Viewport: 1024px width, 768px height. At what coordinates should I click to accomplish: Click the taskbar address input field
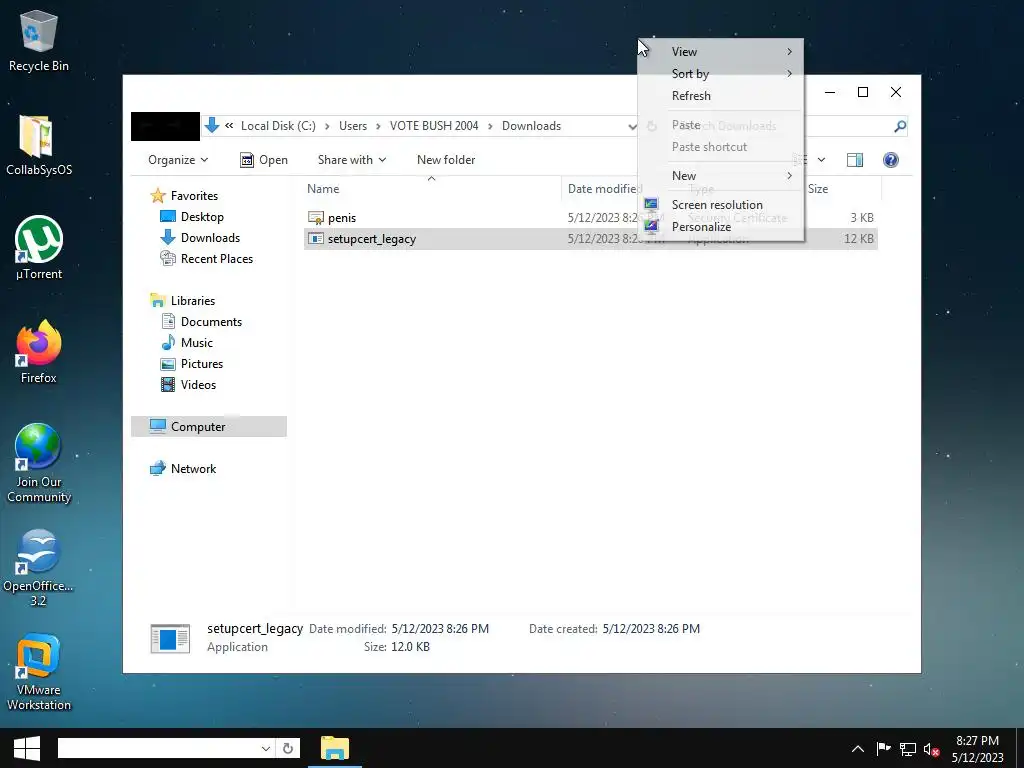pos(159,748)
